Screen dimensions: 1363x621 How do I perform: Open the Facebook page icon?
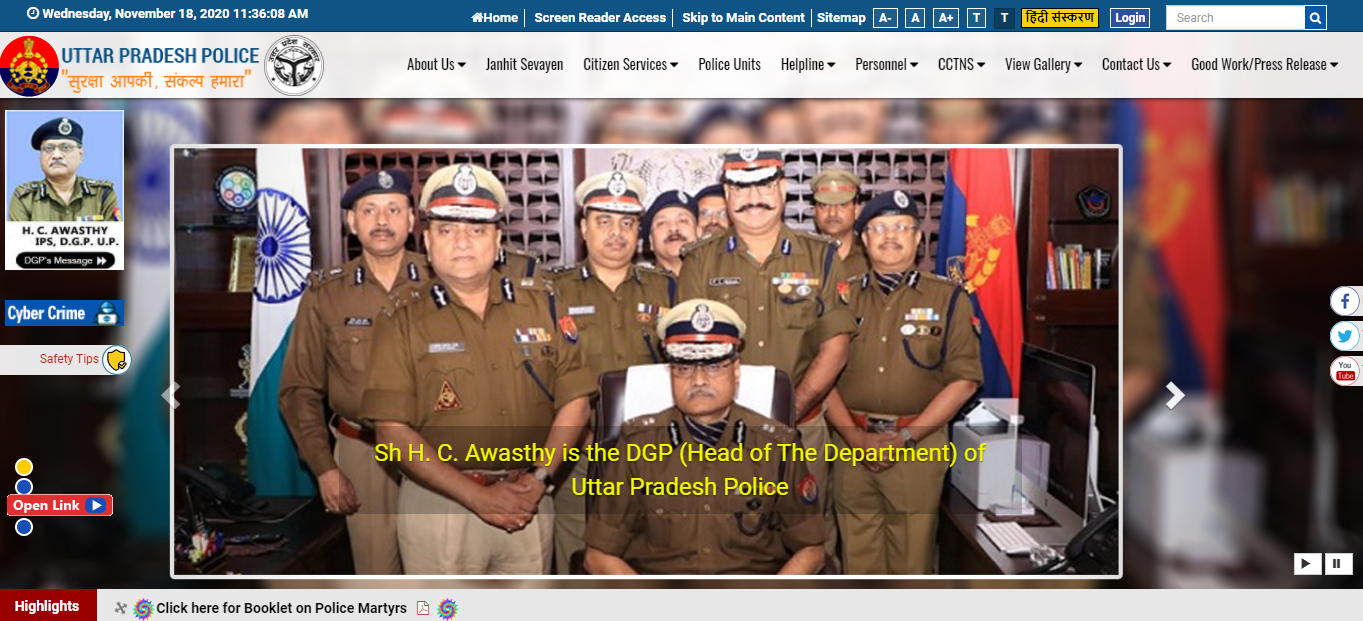[1345, 301]
